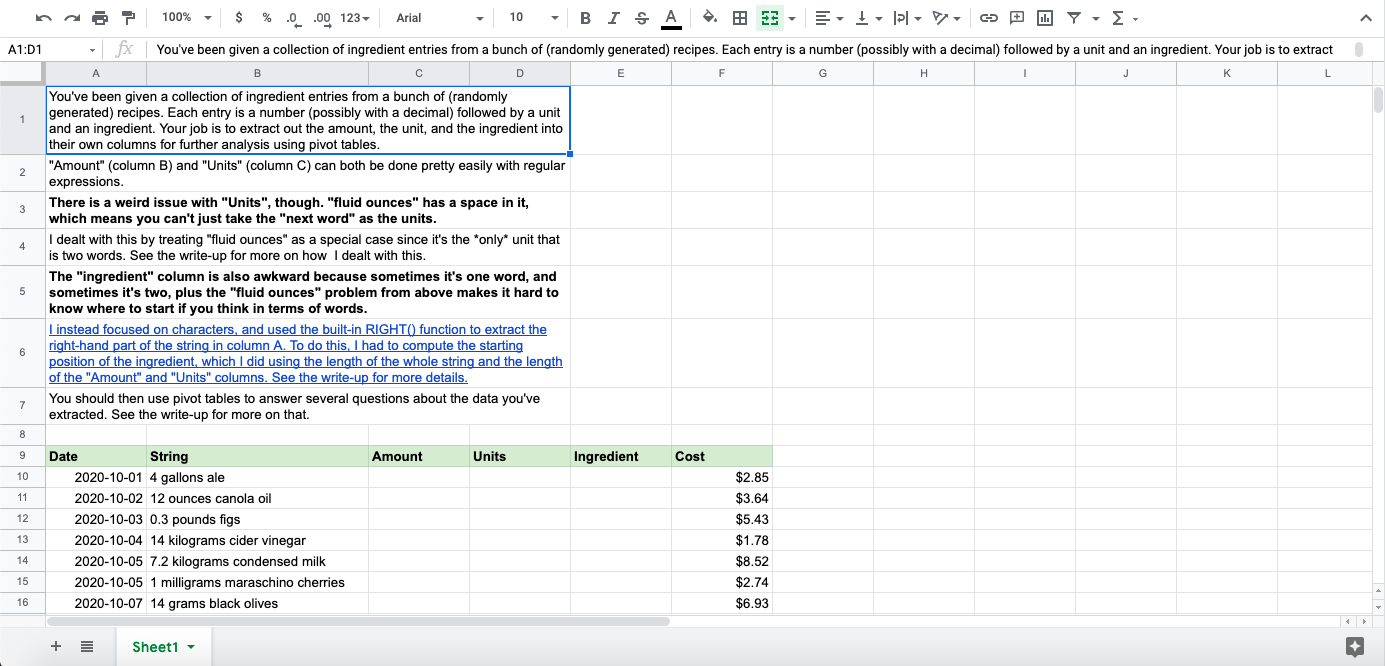Select cell with cost $5.43
1385x666 pixels.
[722, 519]
